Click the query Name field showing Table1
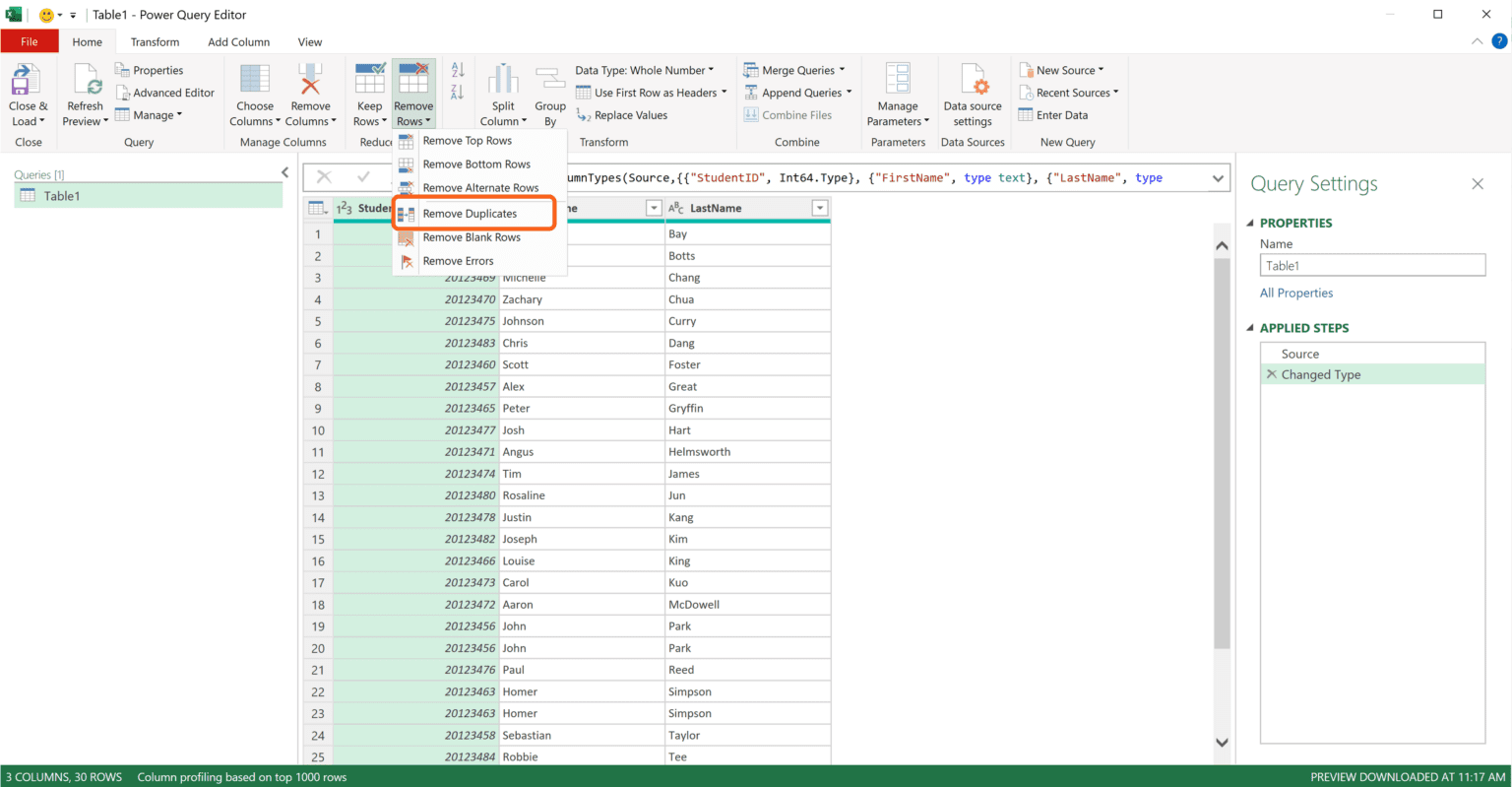The image size is (1512, 787). point(1371,264)
